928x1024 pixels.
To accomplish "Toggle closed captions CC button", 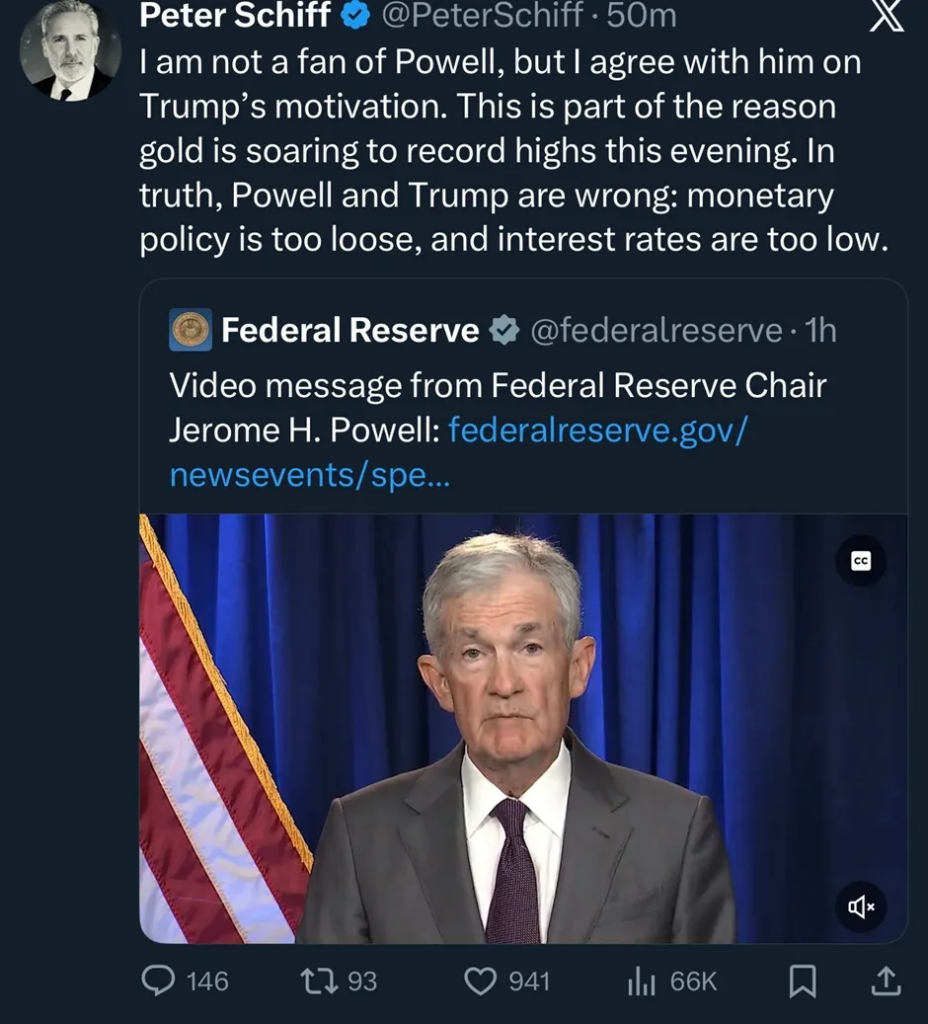I will [x=861, y=562].
